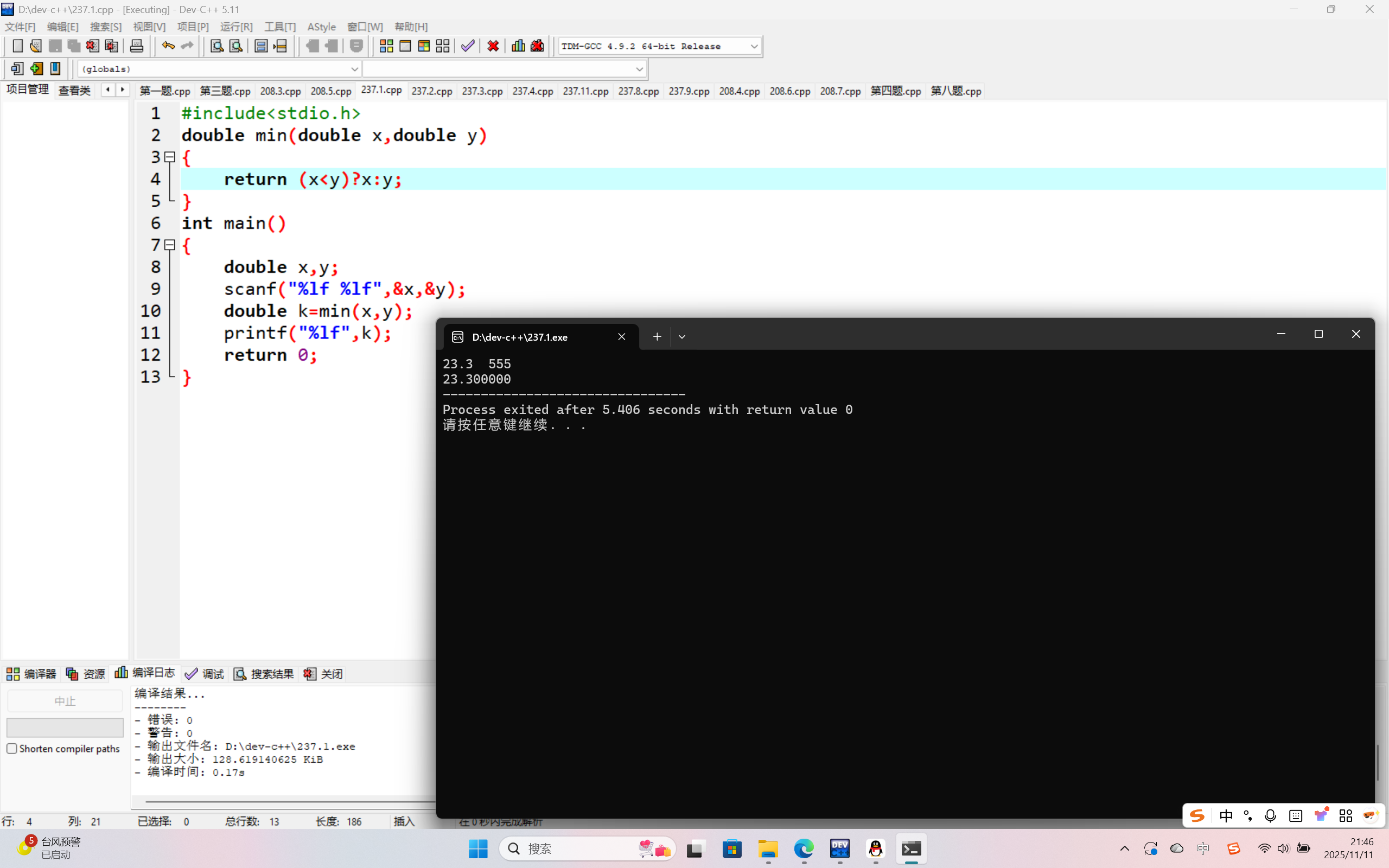Click the Debug checkmark toolbar icon

tap(468, 46)
